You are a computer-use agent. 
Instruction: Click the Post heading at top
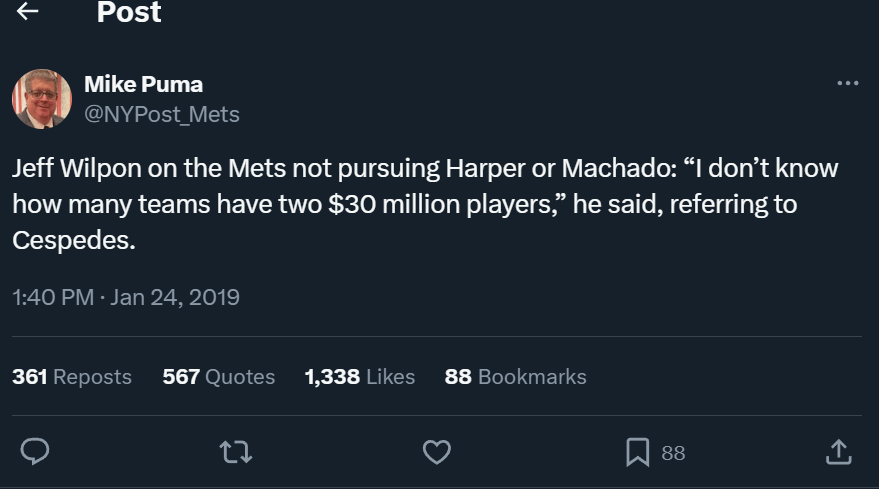coord(129,13)
